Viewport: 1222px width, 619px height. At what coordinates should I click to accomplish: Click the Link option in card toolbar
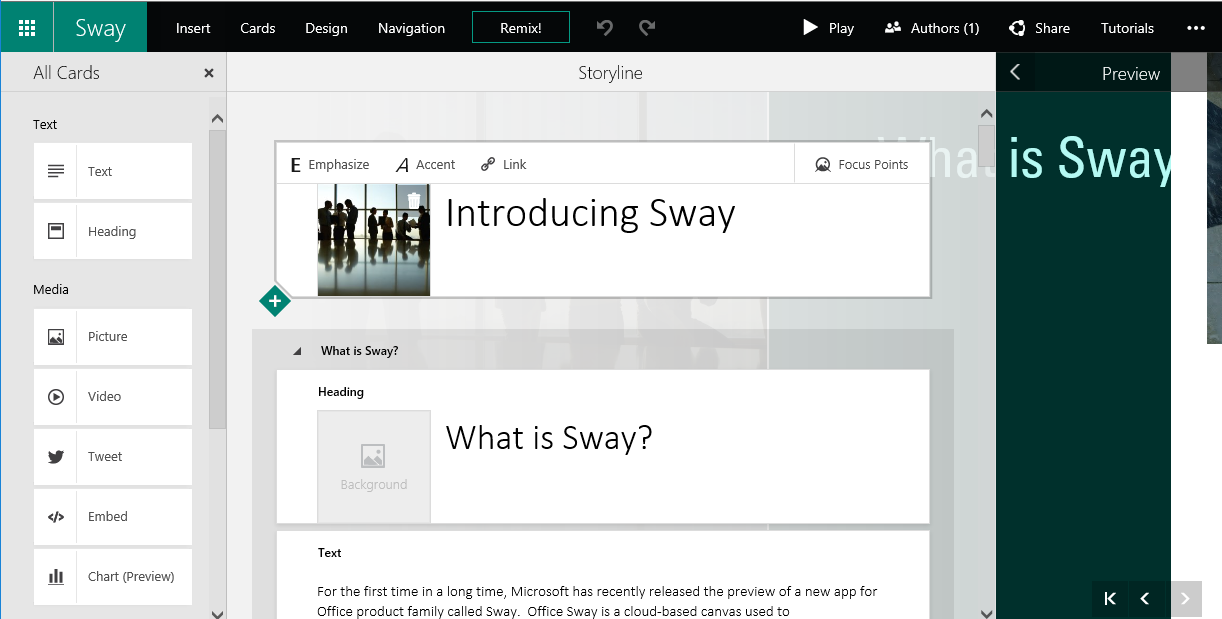[x=503, y=164]
